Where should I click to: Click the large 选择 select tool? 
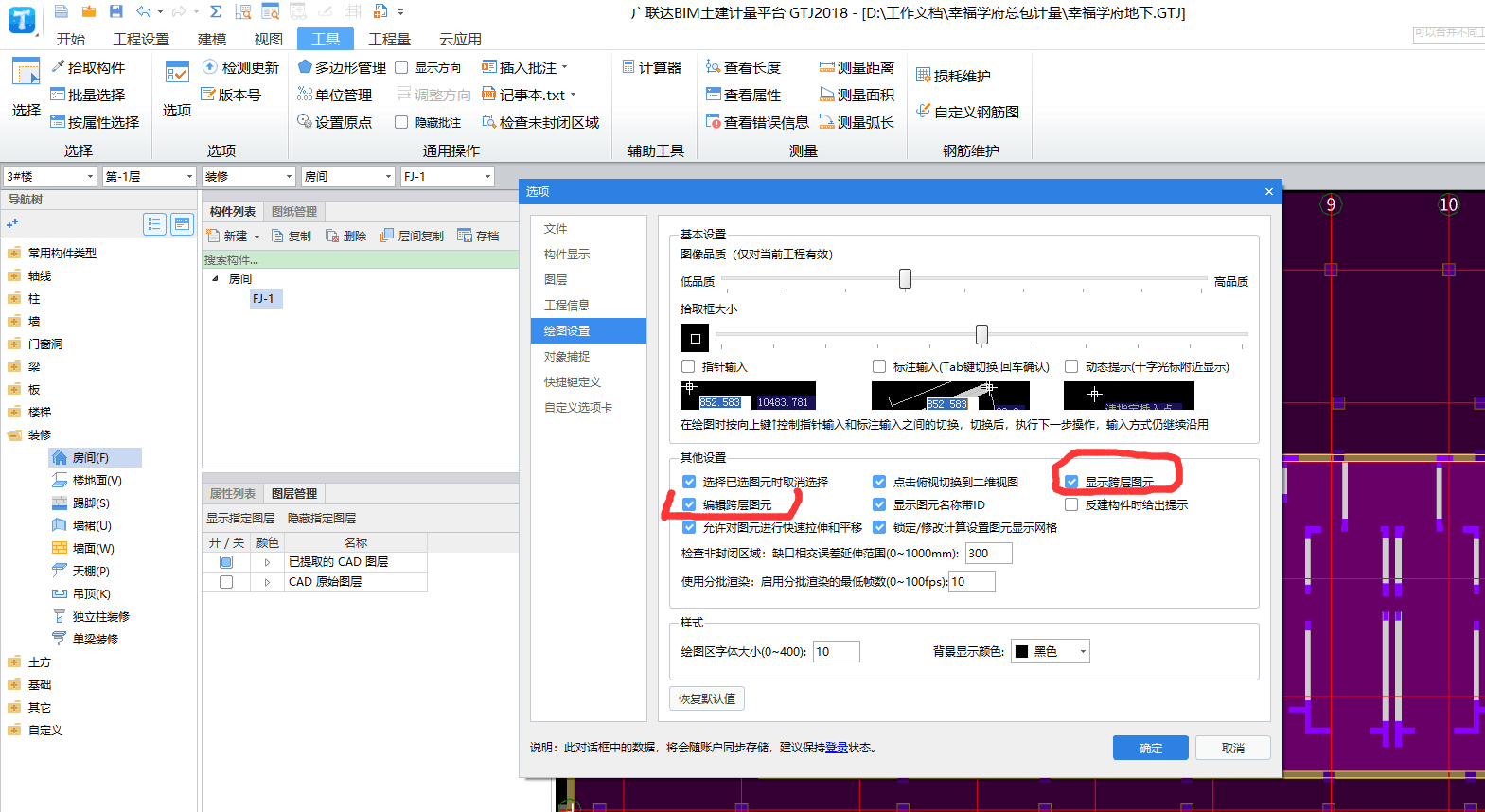tap(27, 87)
